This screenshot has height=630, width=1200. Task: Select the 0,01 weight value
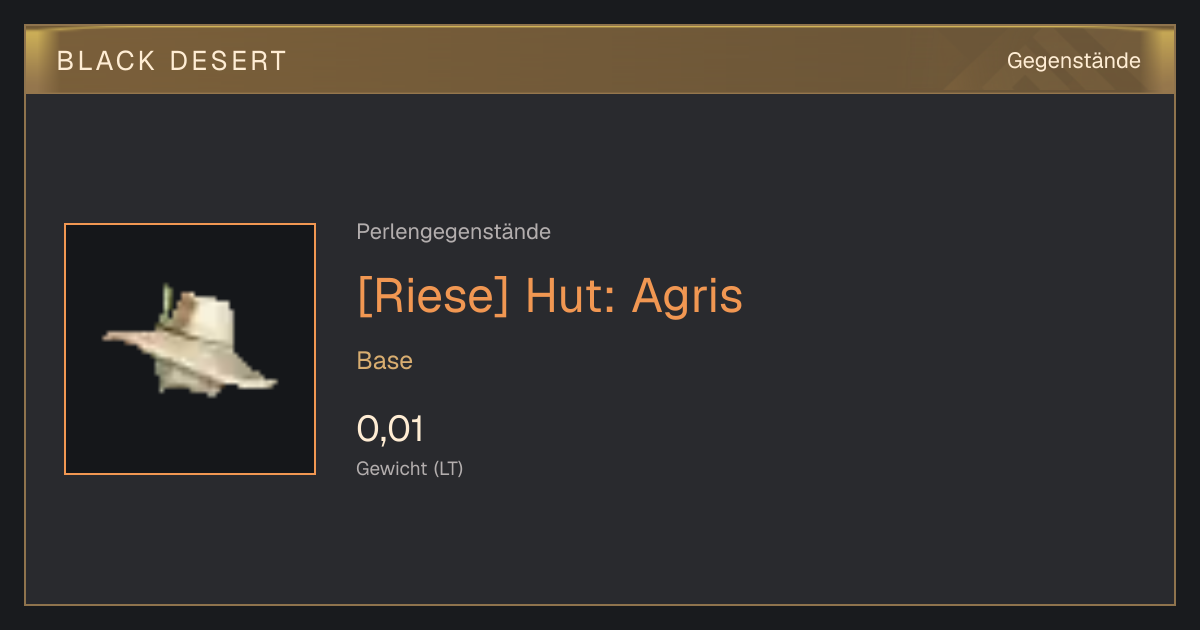pos(390,429)
